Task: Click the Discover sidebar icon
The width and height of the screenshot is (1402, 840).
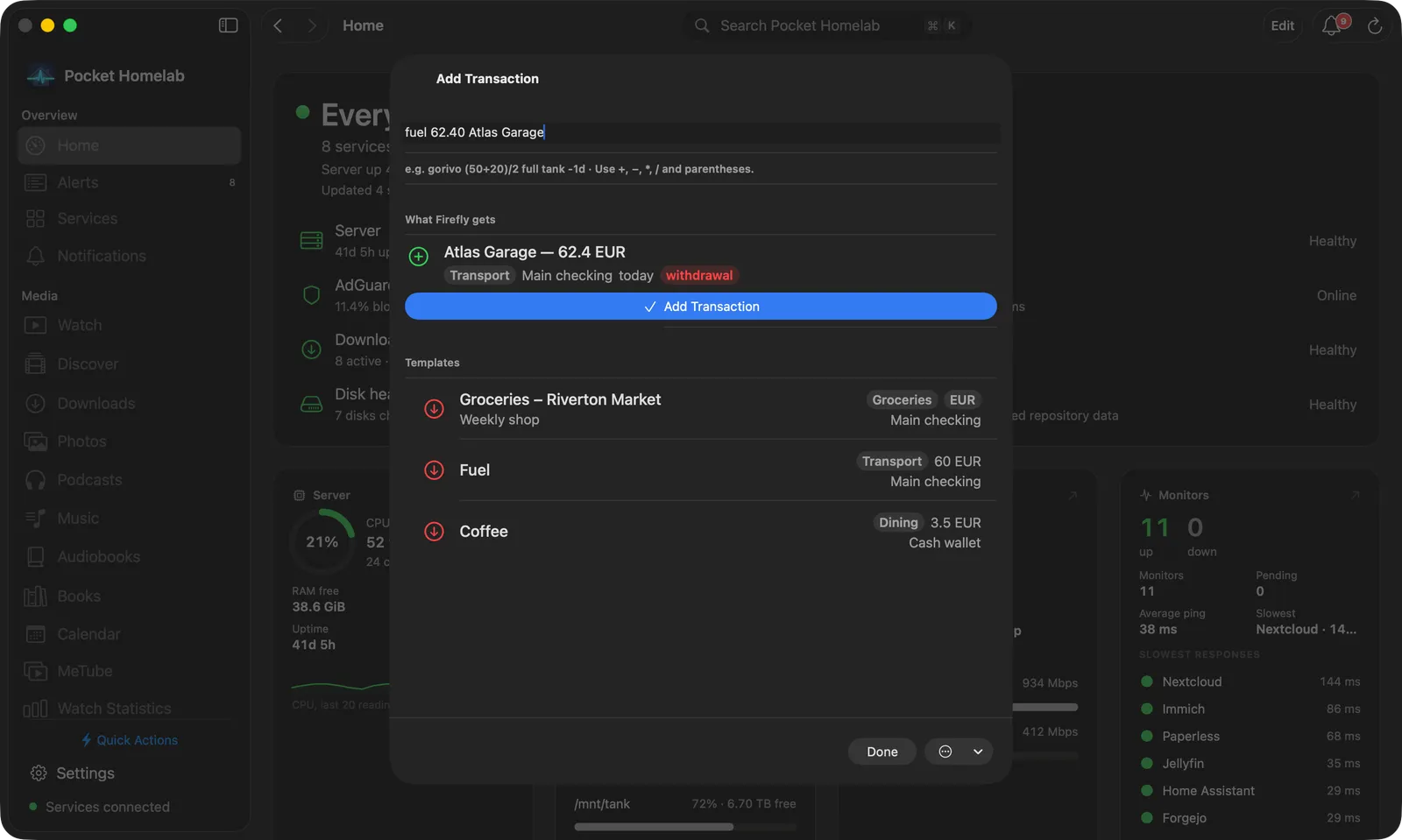Action: [x=35, y=364]
